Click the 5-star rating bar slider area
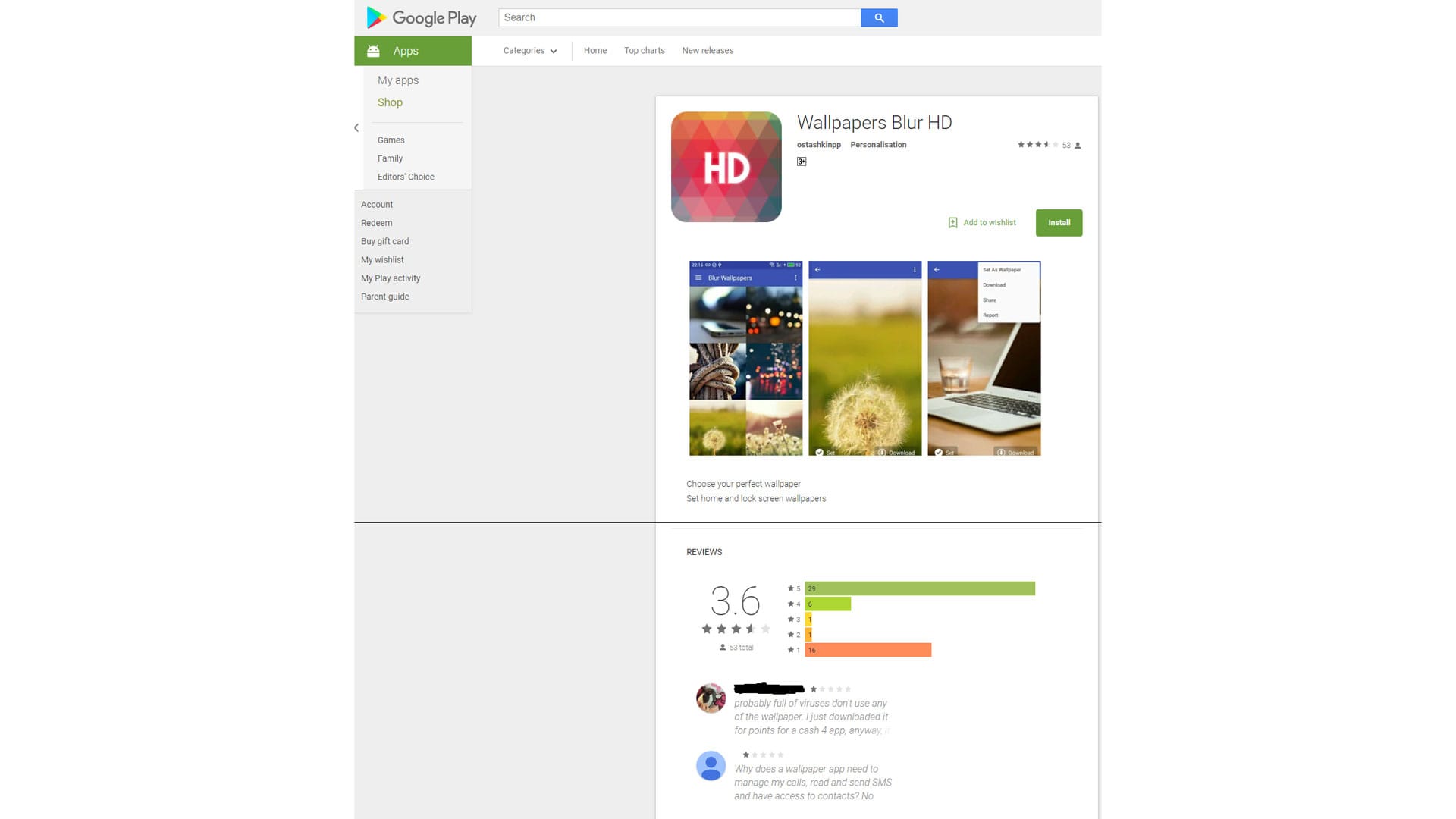The image size is (1456, 819). [x=920, y=588]
